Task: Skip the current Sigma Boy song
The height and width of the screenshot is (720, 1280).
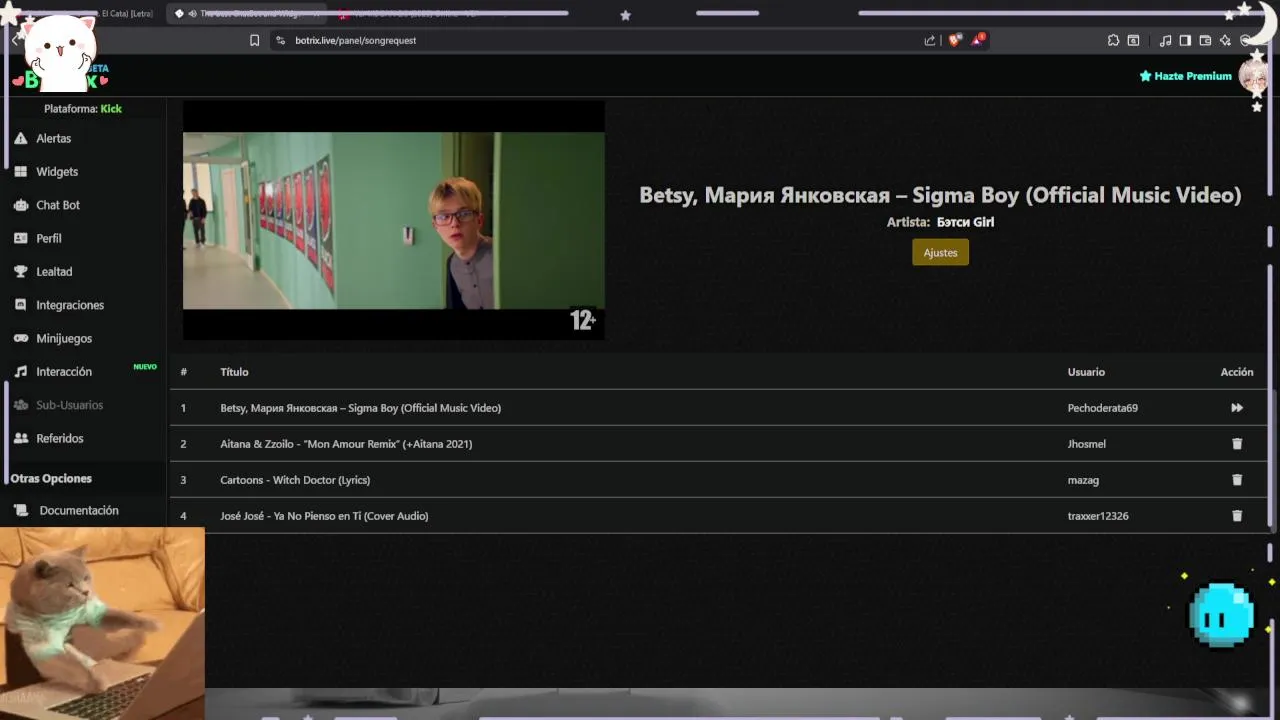Action: pyautogui.click(x=1237, y=408)
